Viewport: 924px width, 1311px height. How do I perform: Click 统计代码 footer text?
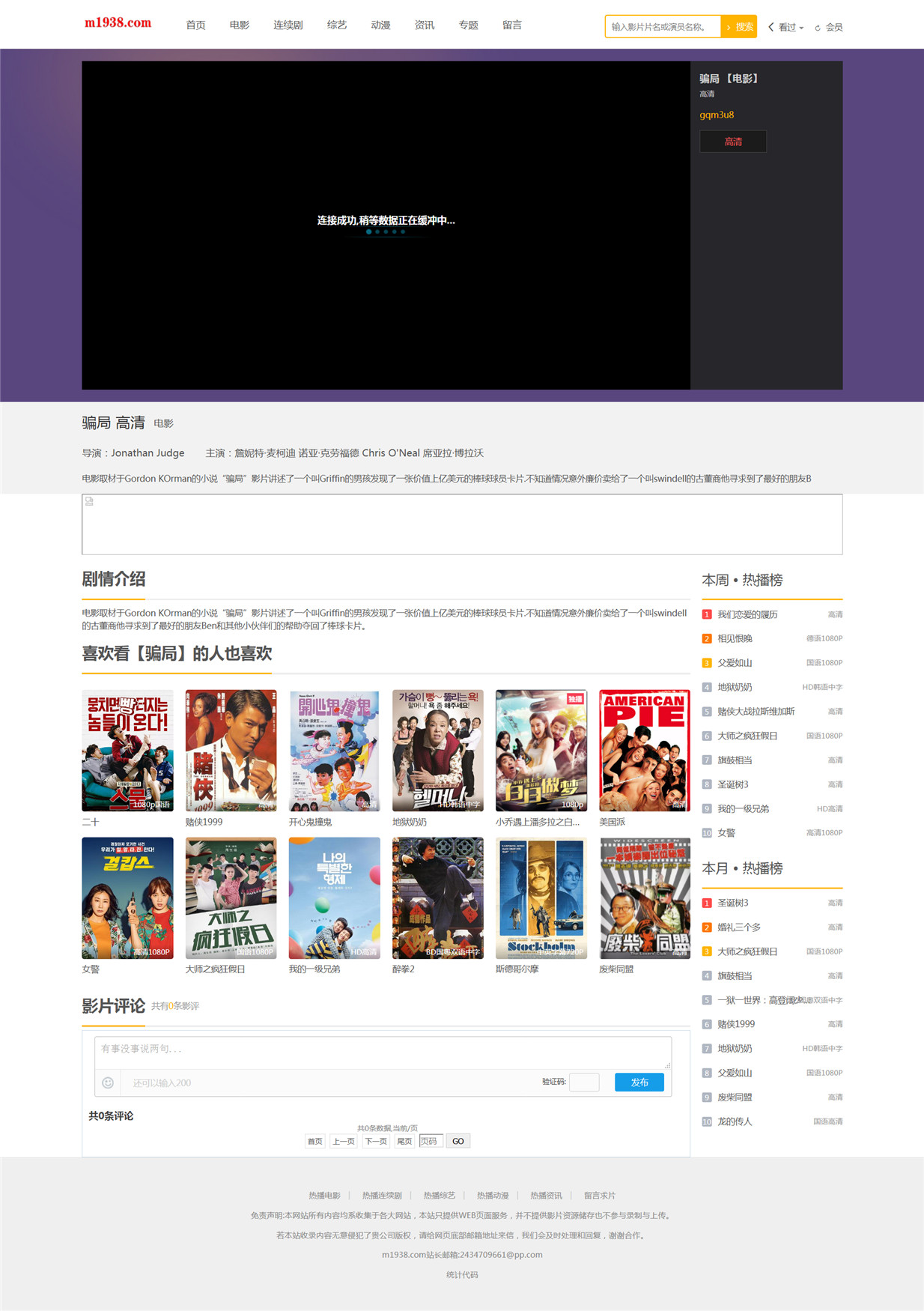point(462,1274)
